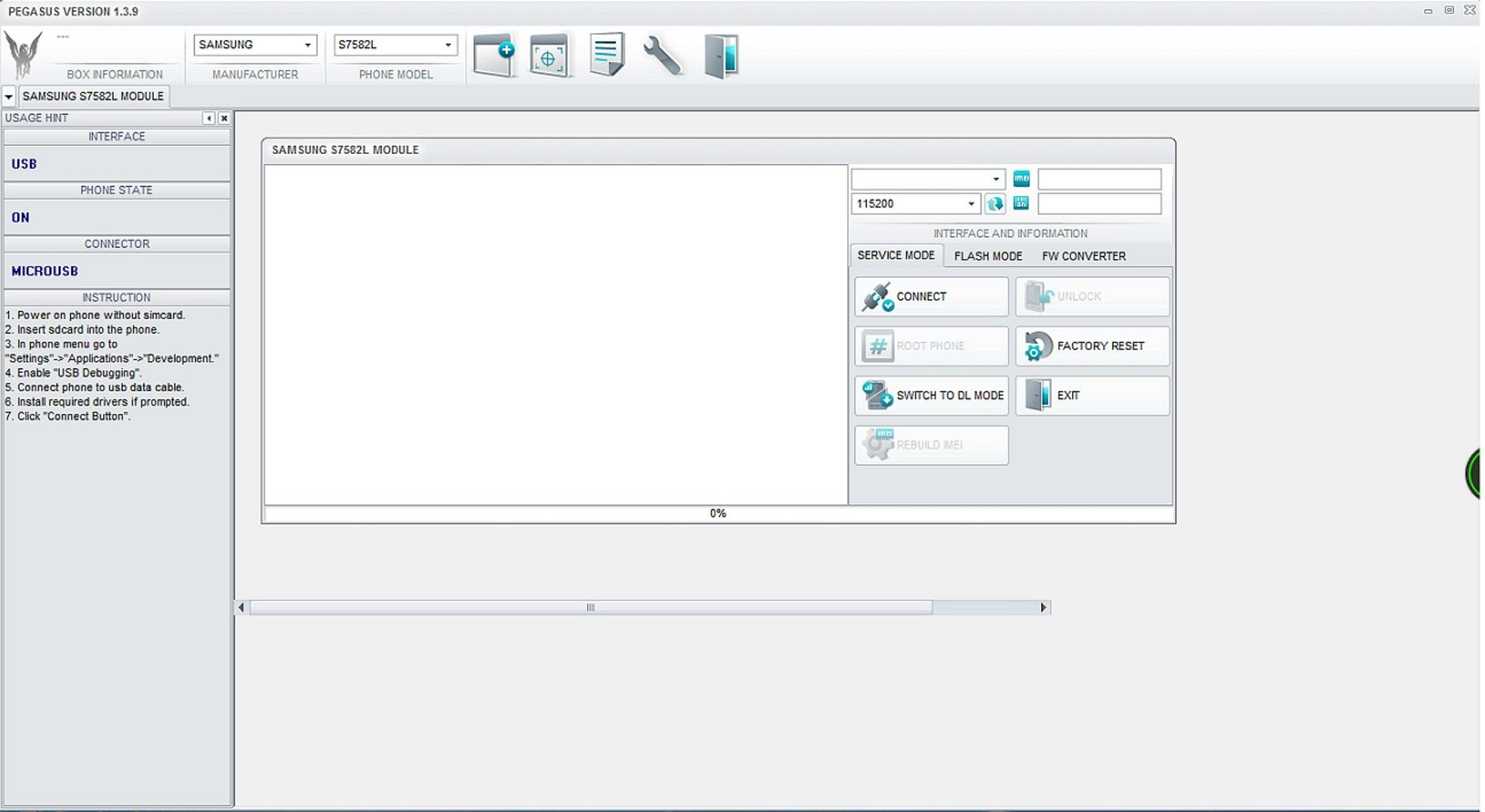The width and height of the screenshot is (1485, 812).
Task: Click the IMEI input field
Action: tap(1099, 179)
